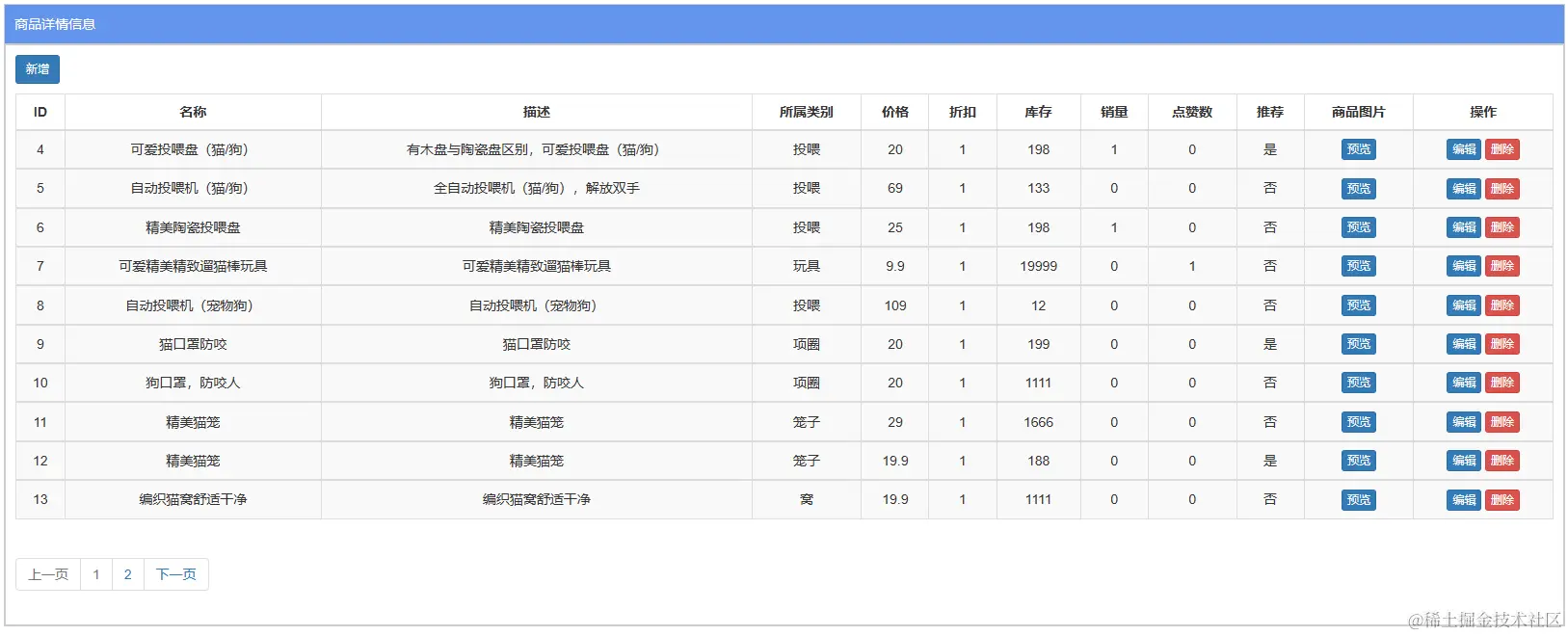Edit product ID 6 精美陶瓷投喂盘
The width and height of the screenshot is (1568, 636).
point(1463,227)
